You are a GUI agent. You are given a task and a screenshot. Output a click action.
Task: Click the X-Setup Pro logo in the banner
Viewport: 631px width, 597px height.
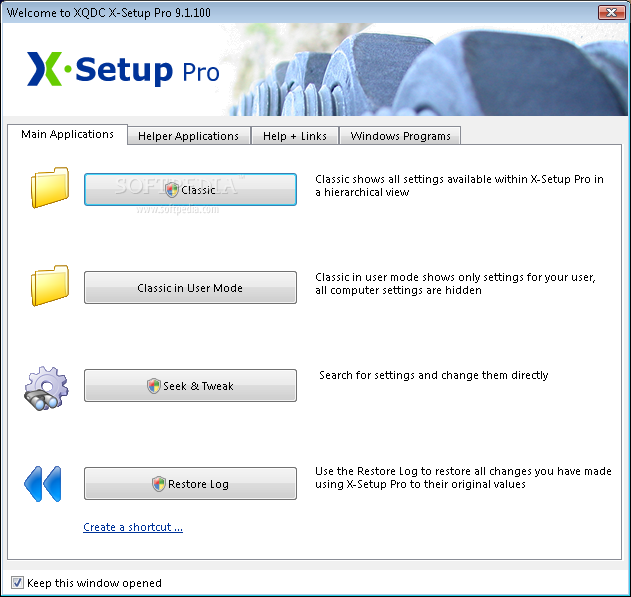click(123, 69)
